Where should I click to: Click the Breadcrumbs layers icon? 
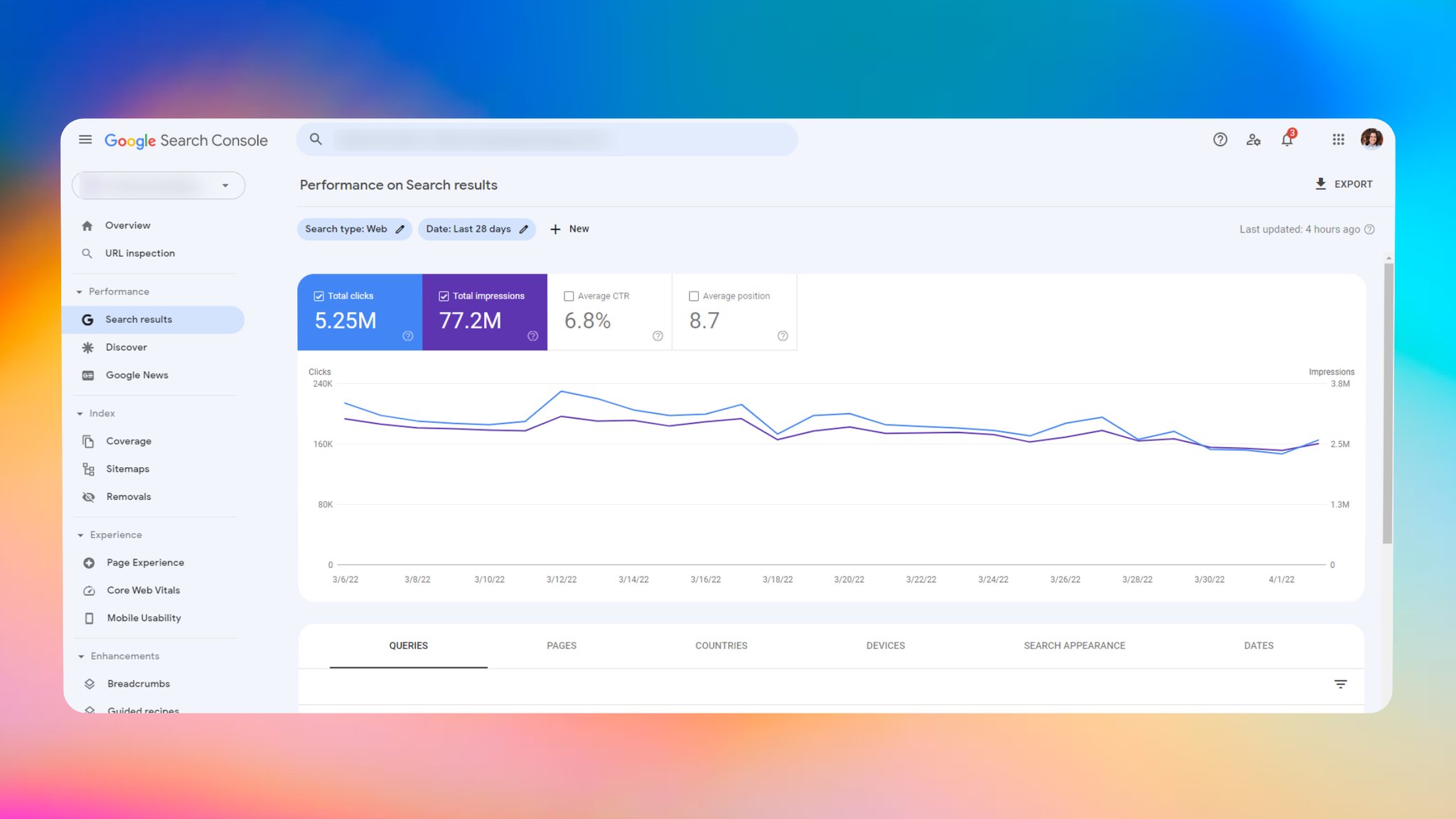click(90, 684)
